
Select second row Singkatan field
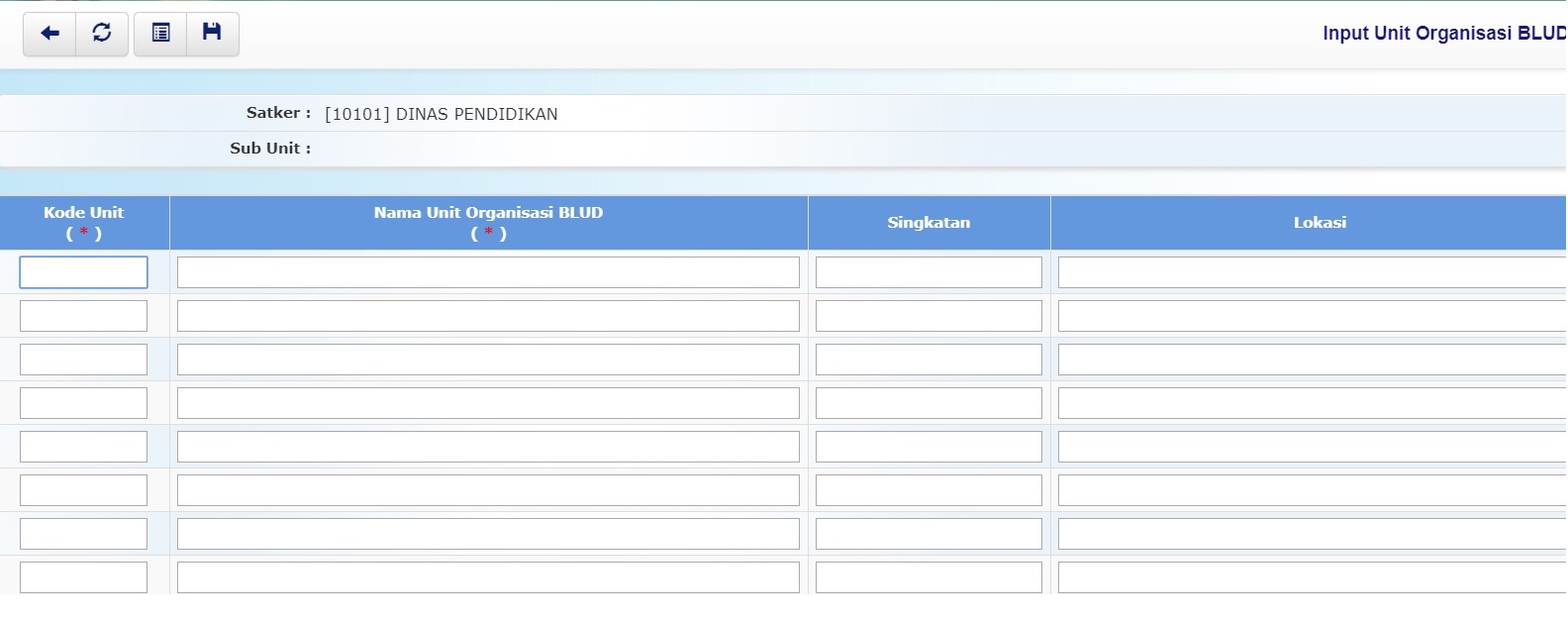929,316
